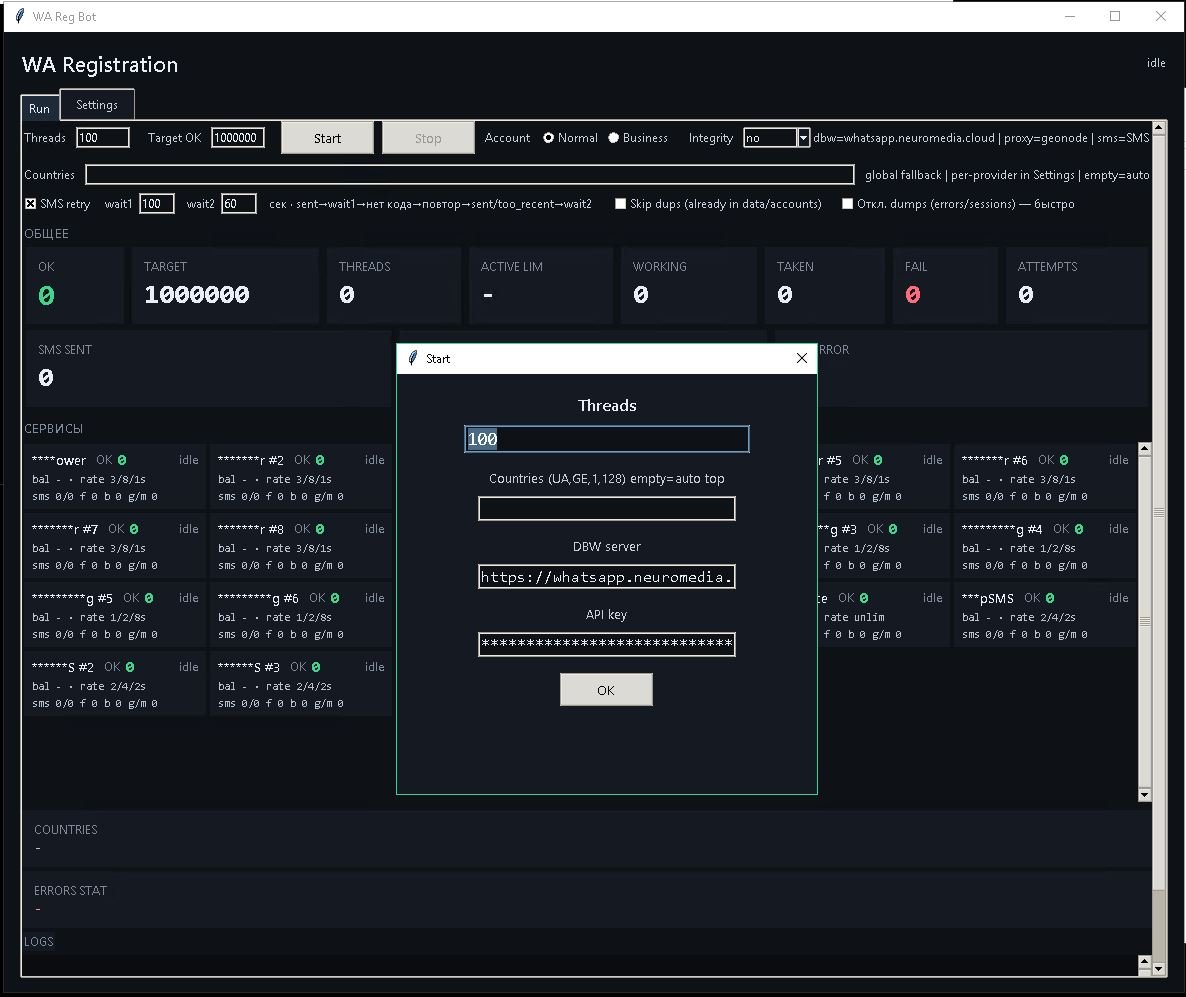This screenshot has width=1186, height=997.
Task: Minimize the WA Reg Bot window
Action: click(1070, 16)
